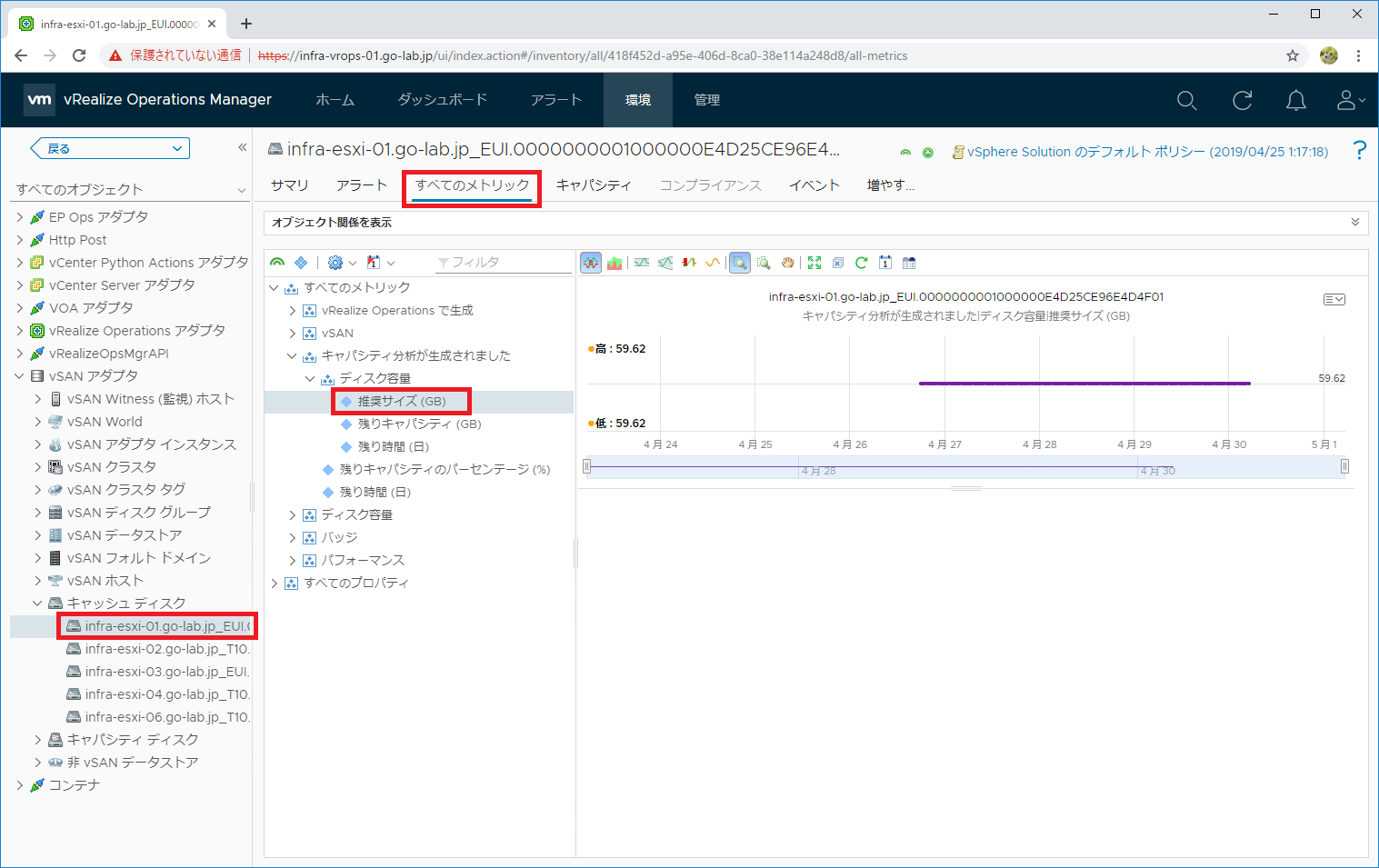The height and width of the screenshot is (868, 1379).
Task: Select infra-esxi-02.go-lab.jp_T10 cache disk
Action: click(166, 649)
